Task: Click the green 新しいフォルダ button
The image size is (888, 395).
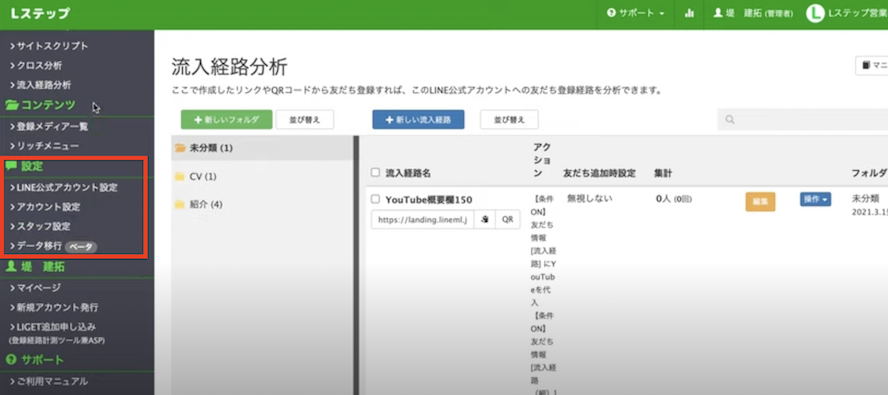Action: coord(227,120)
